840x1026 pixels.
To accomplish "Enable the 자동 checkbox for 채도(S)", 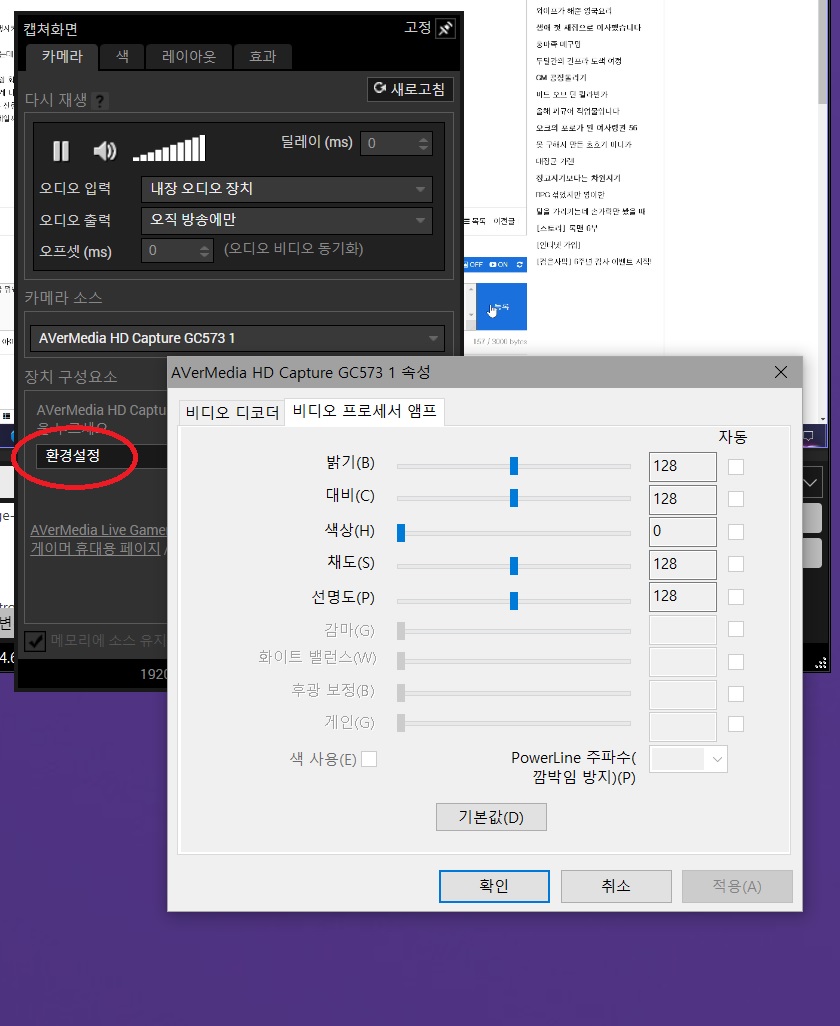I will [736, 564].
